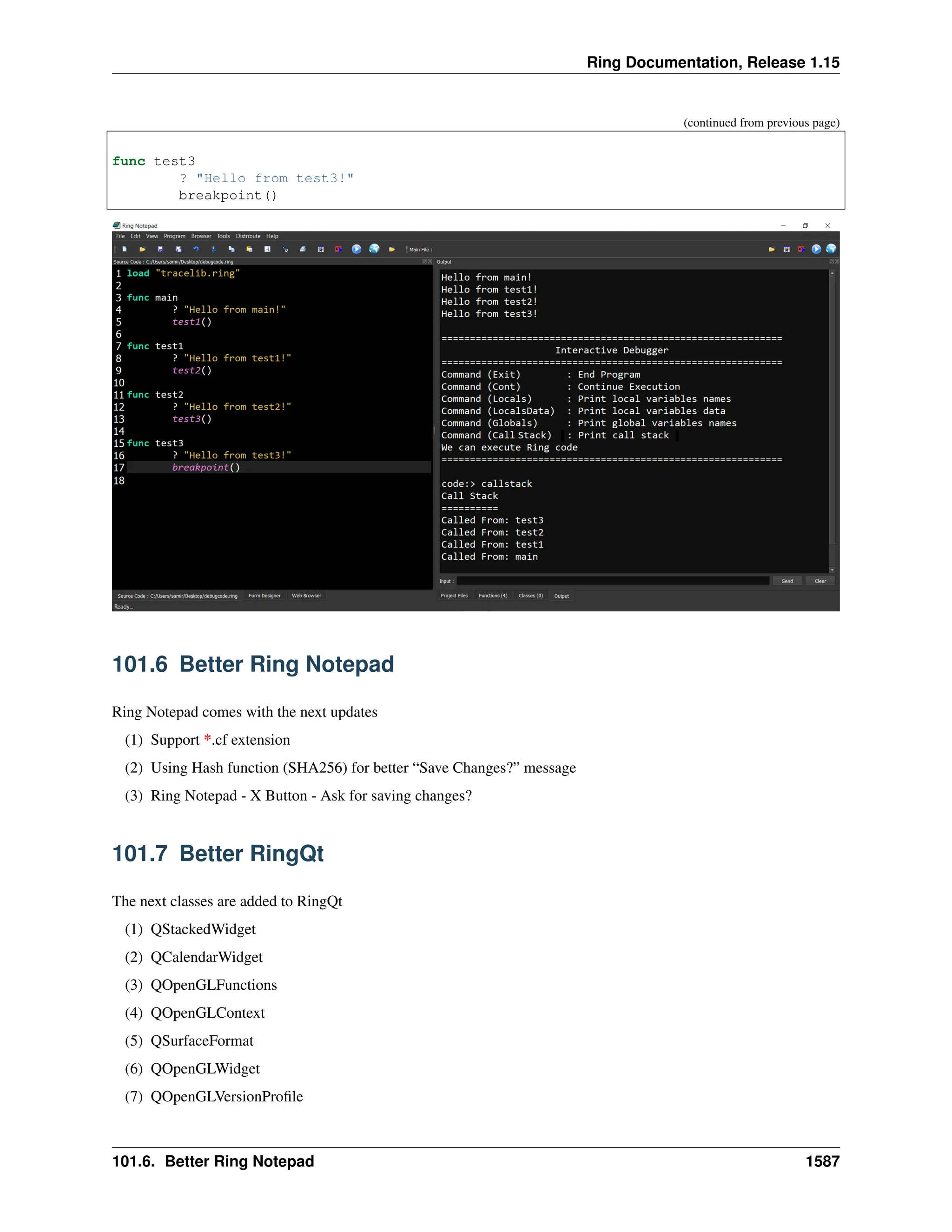
Task: Run program with left blue play icon
Action: pyautogui.click(x=357, y=249)
